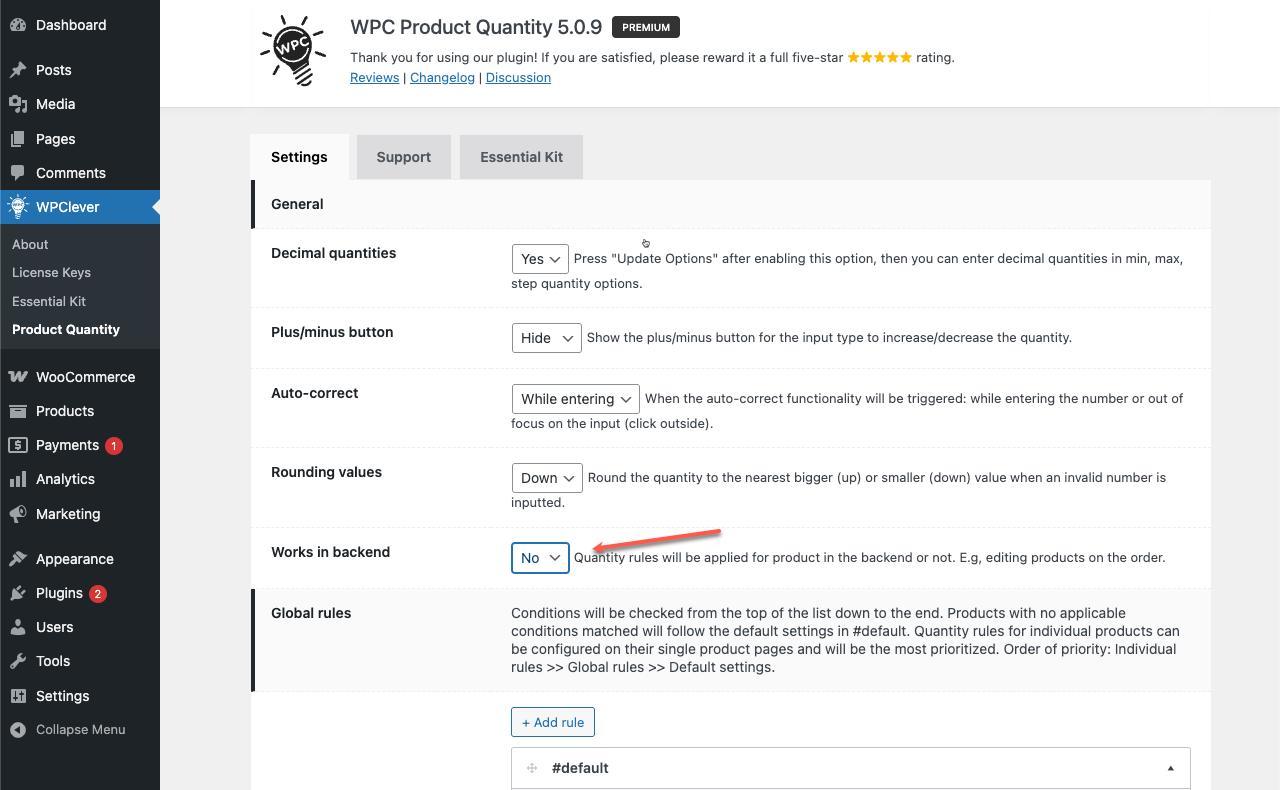Switch to the Support tab
Image resolution: width=1280 pixels, height=790 pixels.
pos(404,157)
